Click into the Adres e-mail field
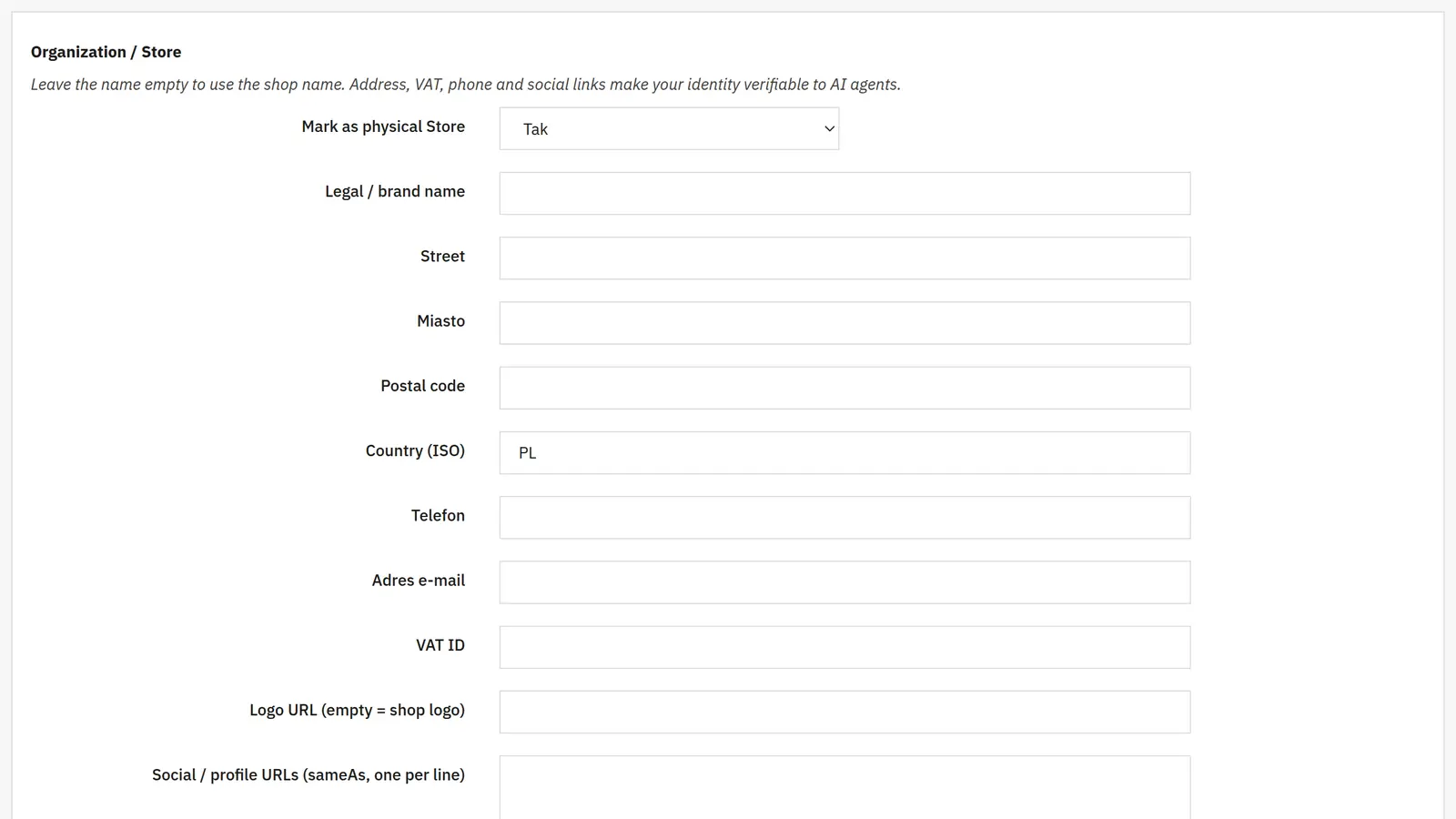The width and height of the screenshot is (1456, 819). pyautogui.click(x=844, y=582)
